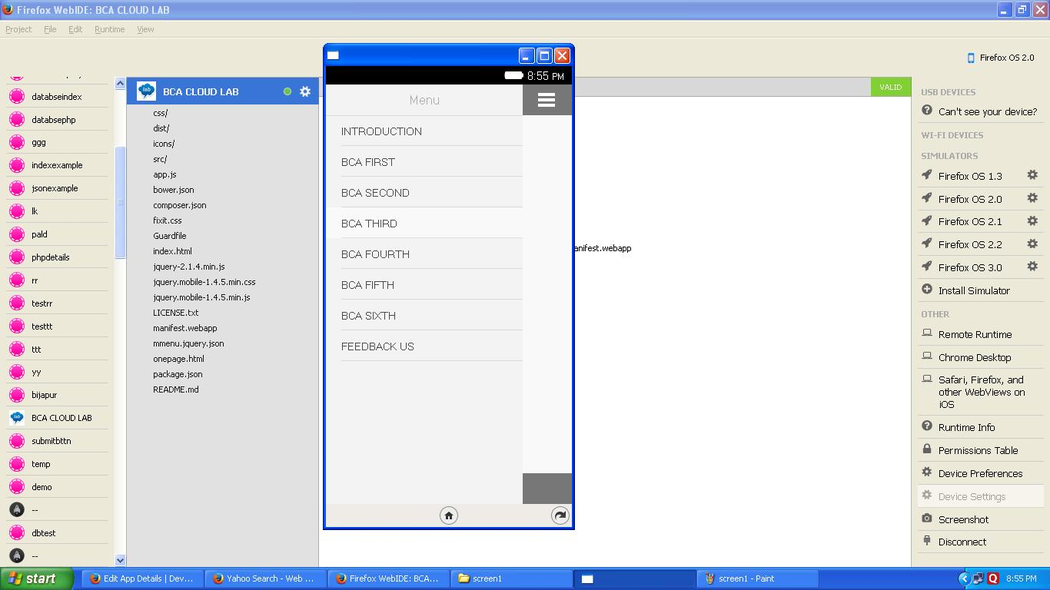Expand the src/ folder
1050x590 pixels.
160,159
